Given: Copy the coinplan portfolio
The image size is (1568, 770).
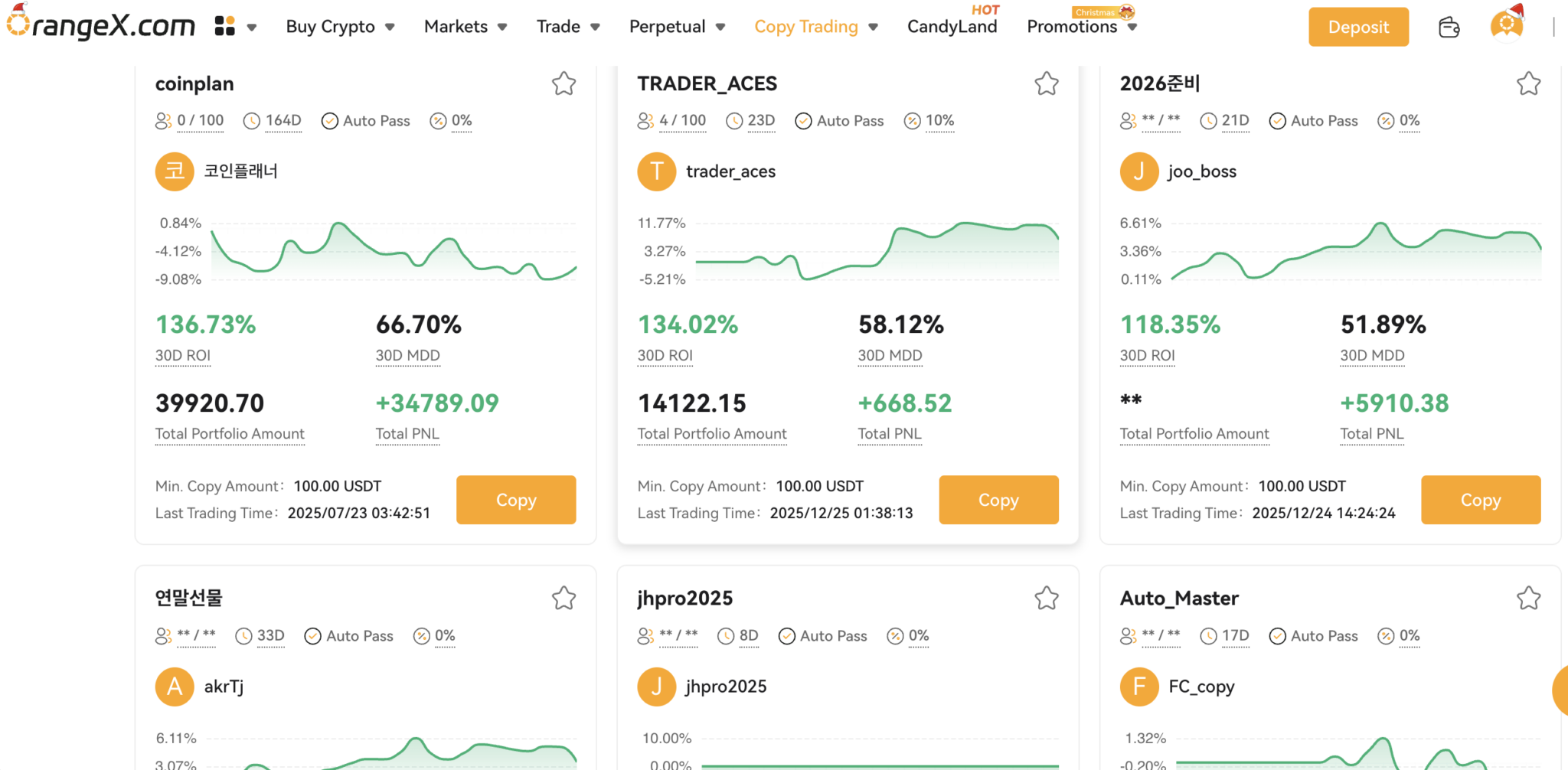Looking at the screenshot, I should 516,500.
